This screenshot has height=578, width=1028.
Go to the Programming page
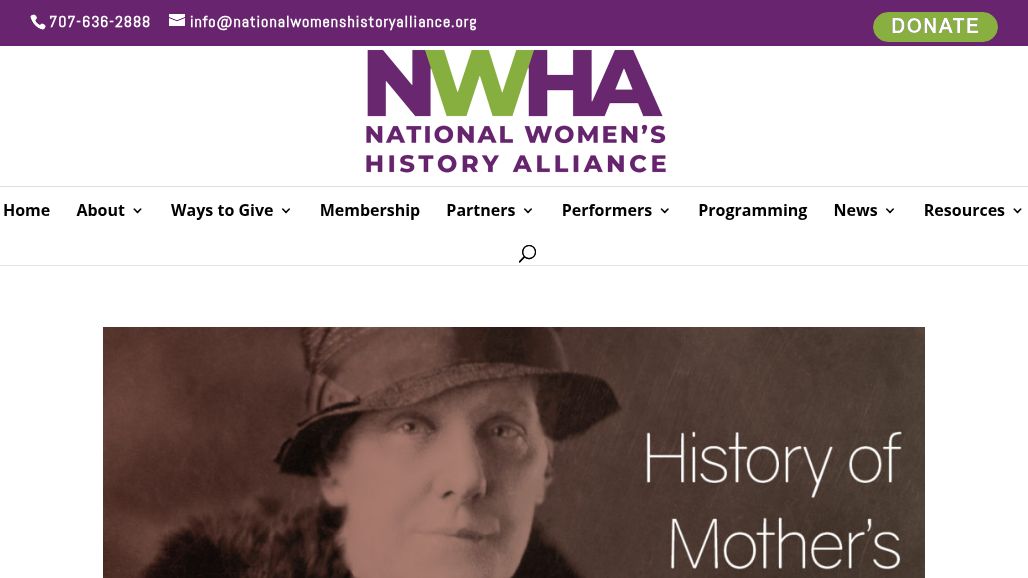click(752, 210)
